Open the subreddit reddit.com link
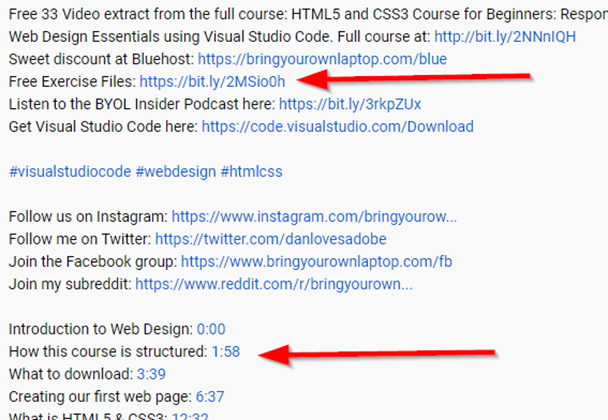The image size is (608, 420). click(274, 284)
